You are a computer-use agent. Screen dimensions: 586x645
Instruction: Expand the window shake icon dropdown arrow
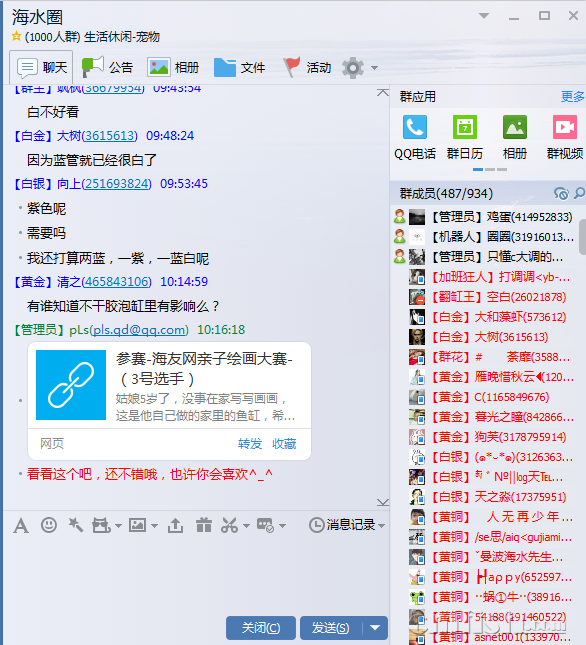pos(118,526)
